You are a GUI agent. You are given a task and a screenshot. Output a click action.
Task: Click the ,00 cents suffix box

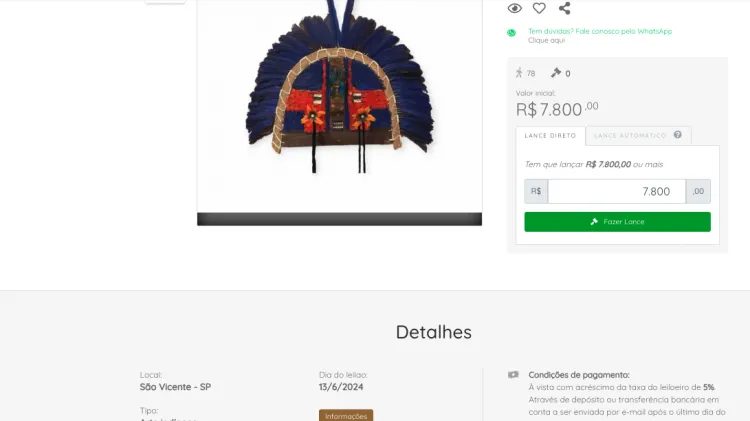coord(698,191)
